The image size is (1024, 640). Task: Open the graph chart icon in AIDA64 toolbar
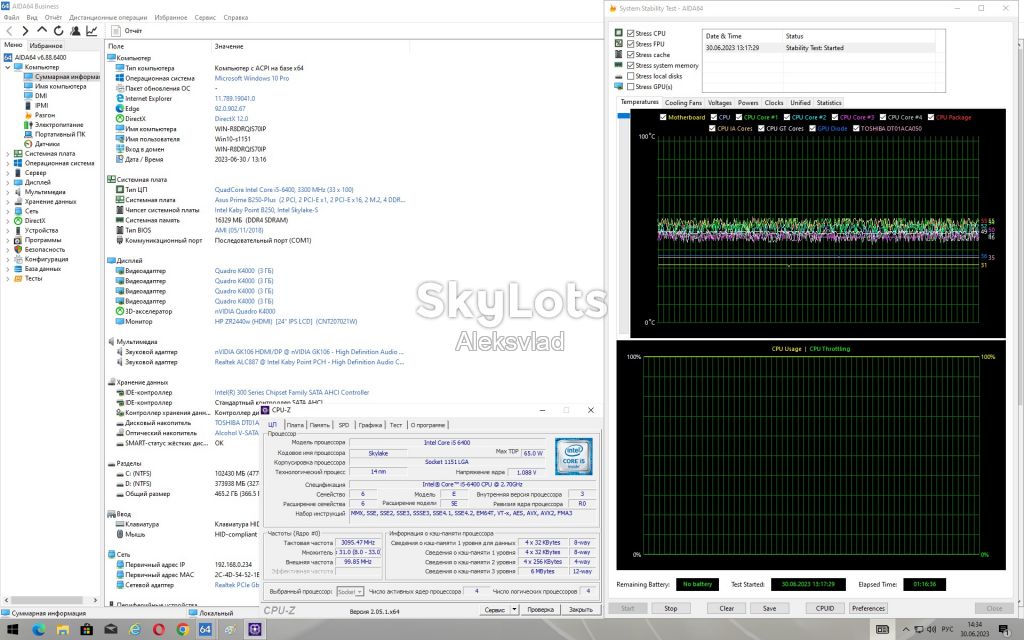pyautogui.click(x=91, y=31)
